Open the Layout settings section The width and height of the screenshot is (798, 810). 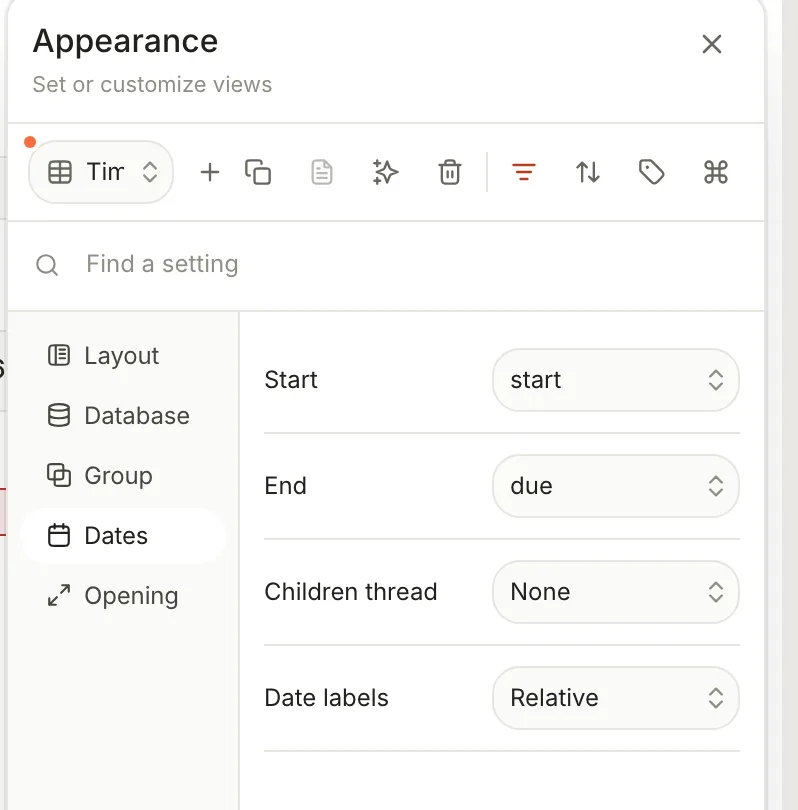click(x=123, y=355)
